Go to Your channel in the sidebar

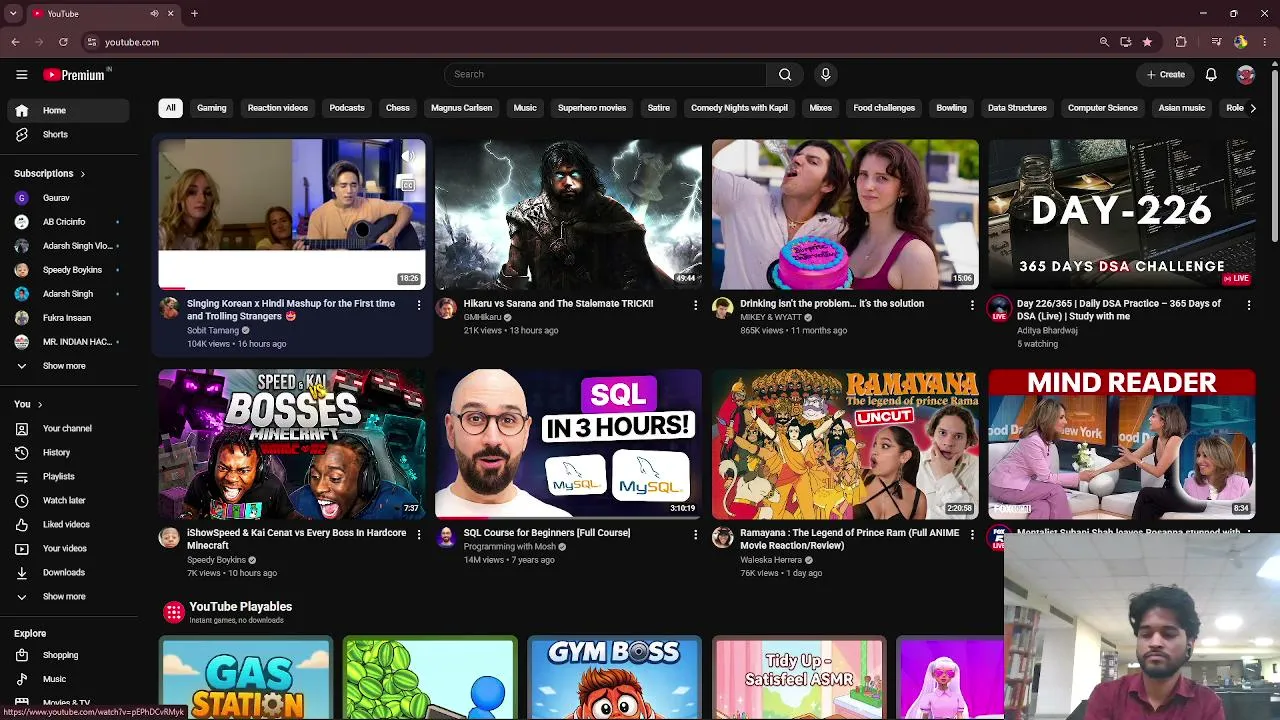[x=67, y=428]
